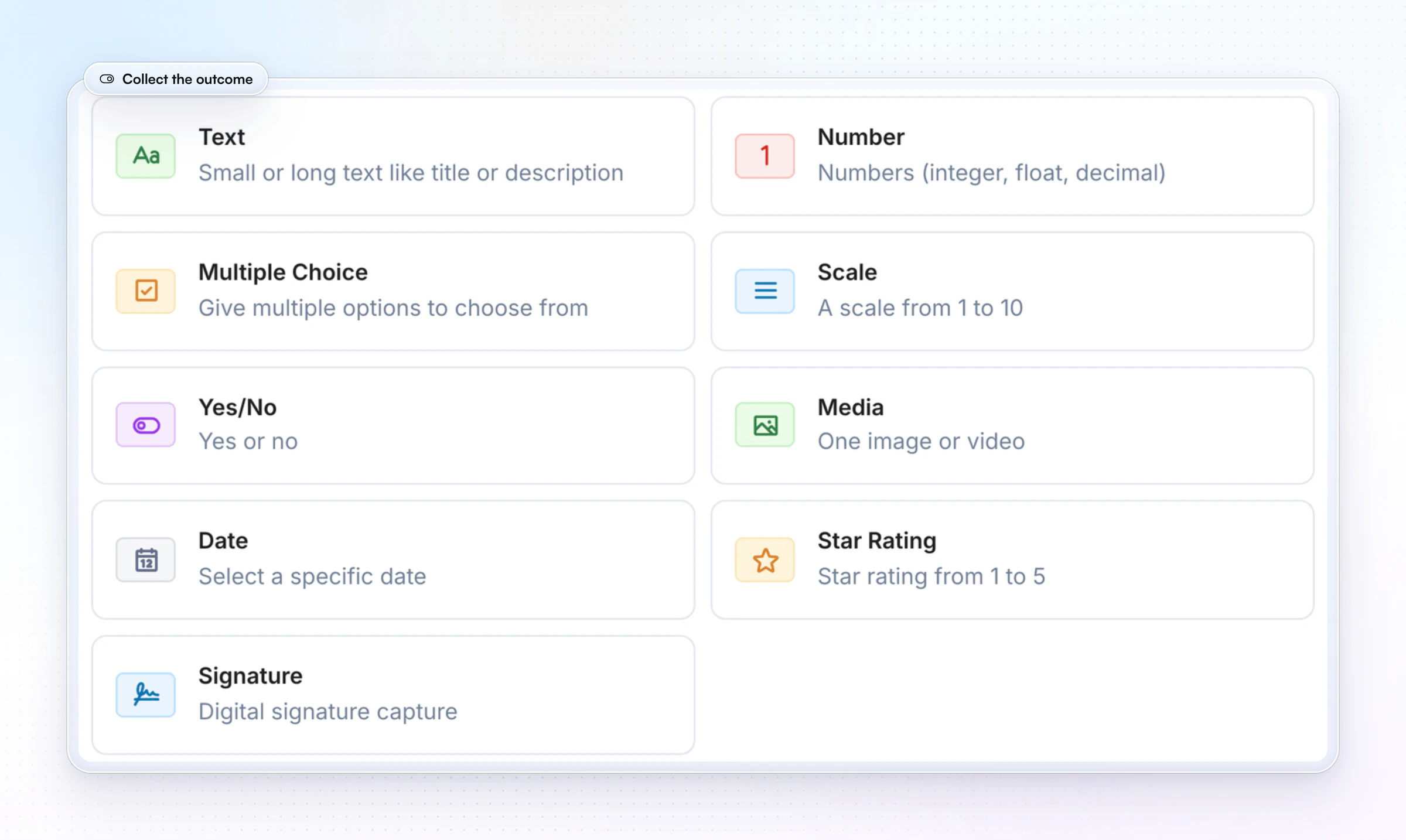Select the Number field type title

861,137
